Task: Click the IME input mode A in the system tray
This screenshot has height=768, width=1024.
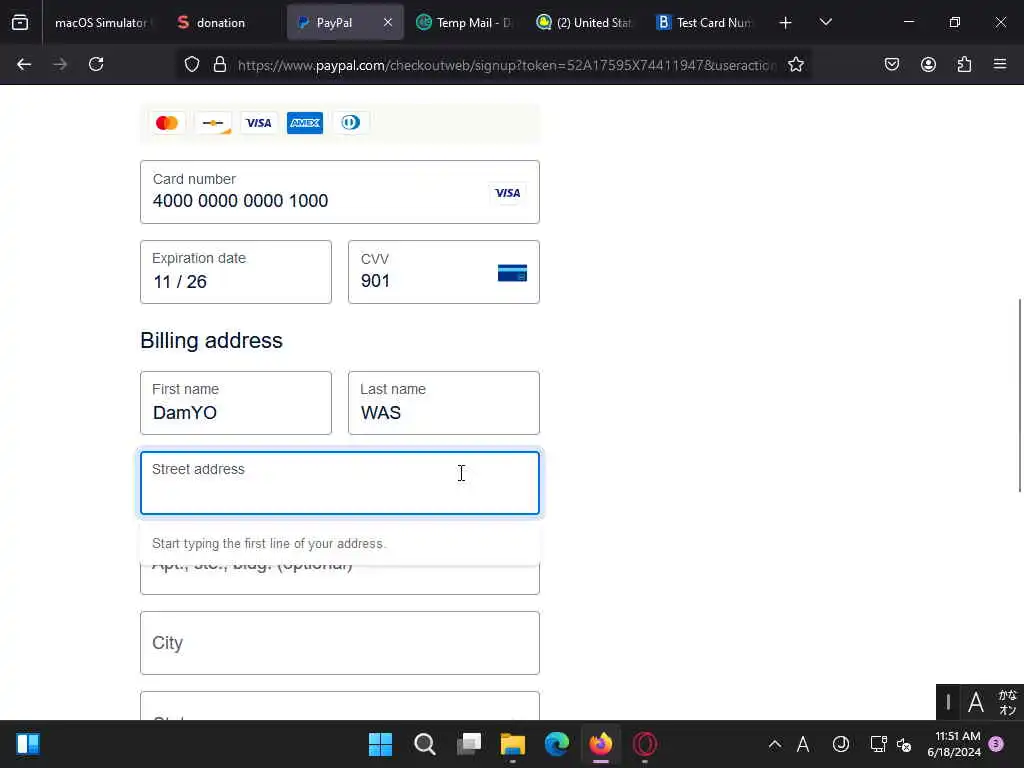Action: 803,744
